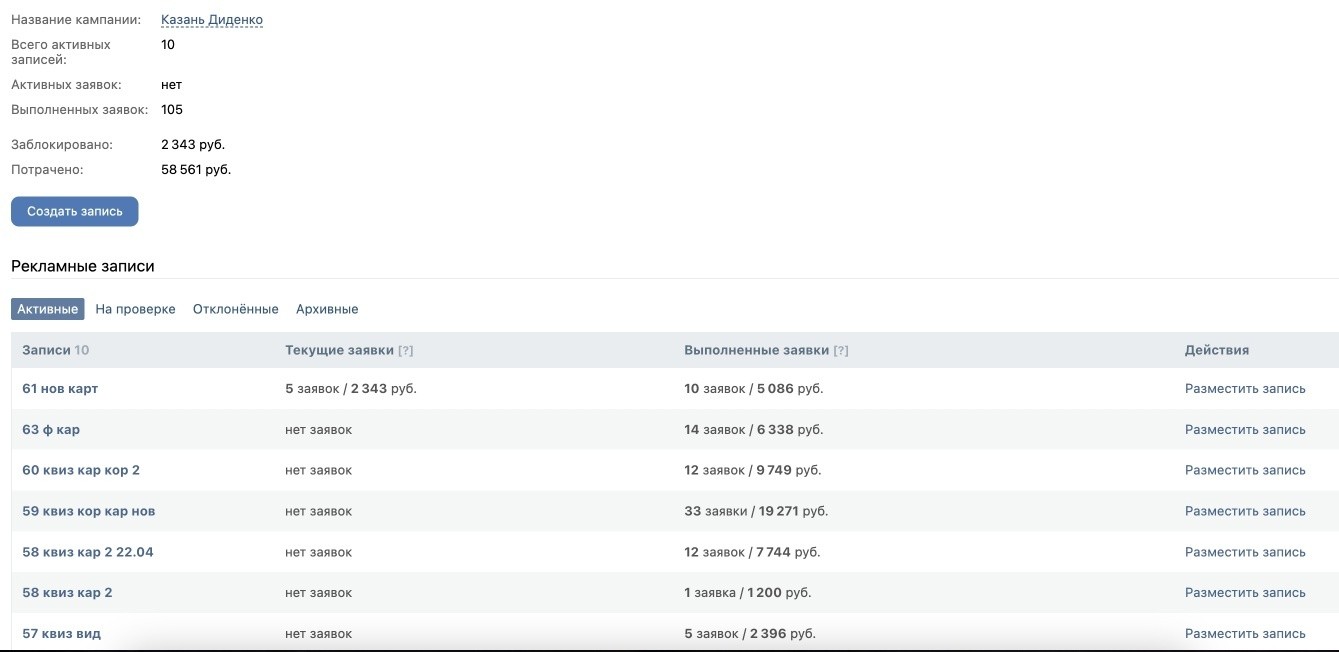Open the record 58 квиз кар 2 22.04
Viewport: 1339px width, 652px height.
pyautogui.click(x=88, y=552)
